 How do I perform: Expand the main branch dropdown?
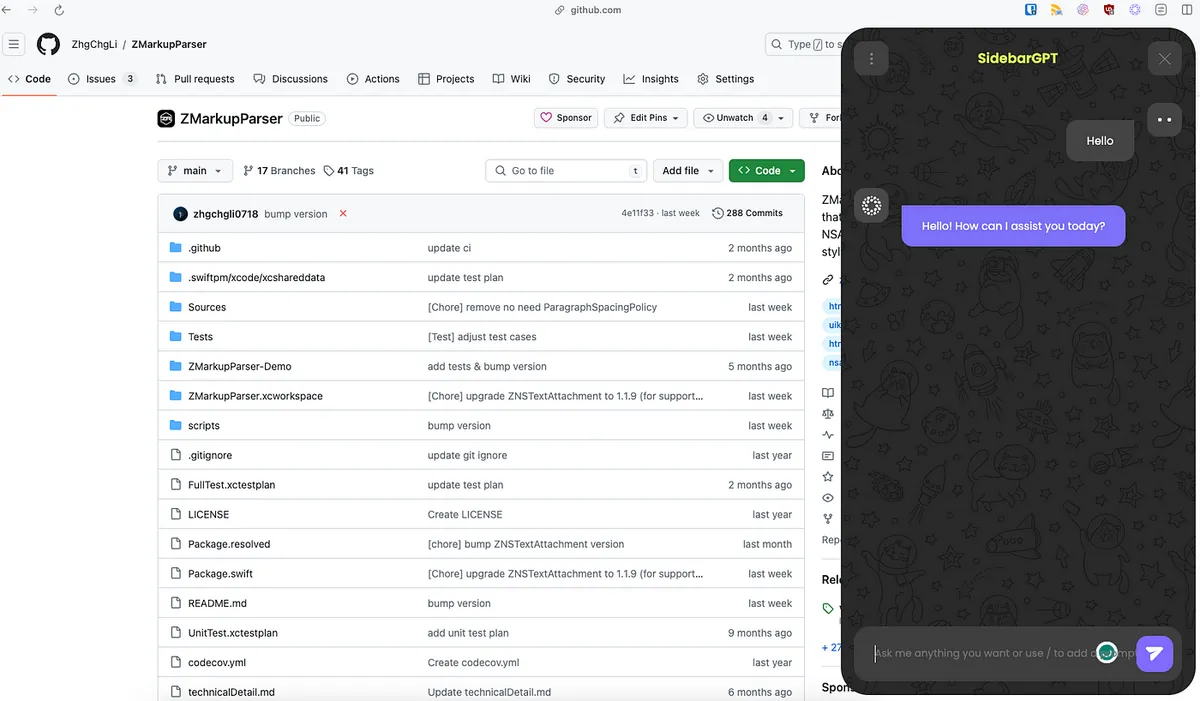click(195, 171)
